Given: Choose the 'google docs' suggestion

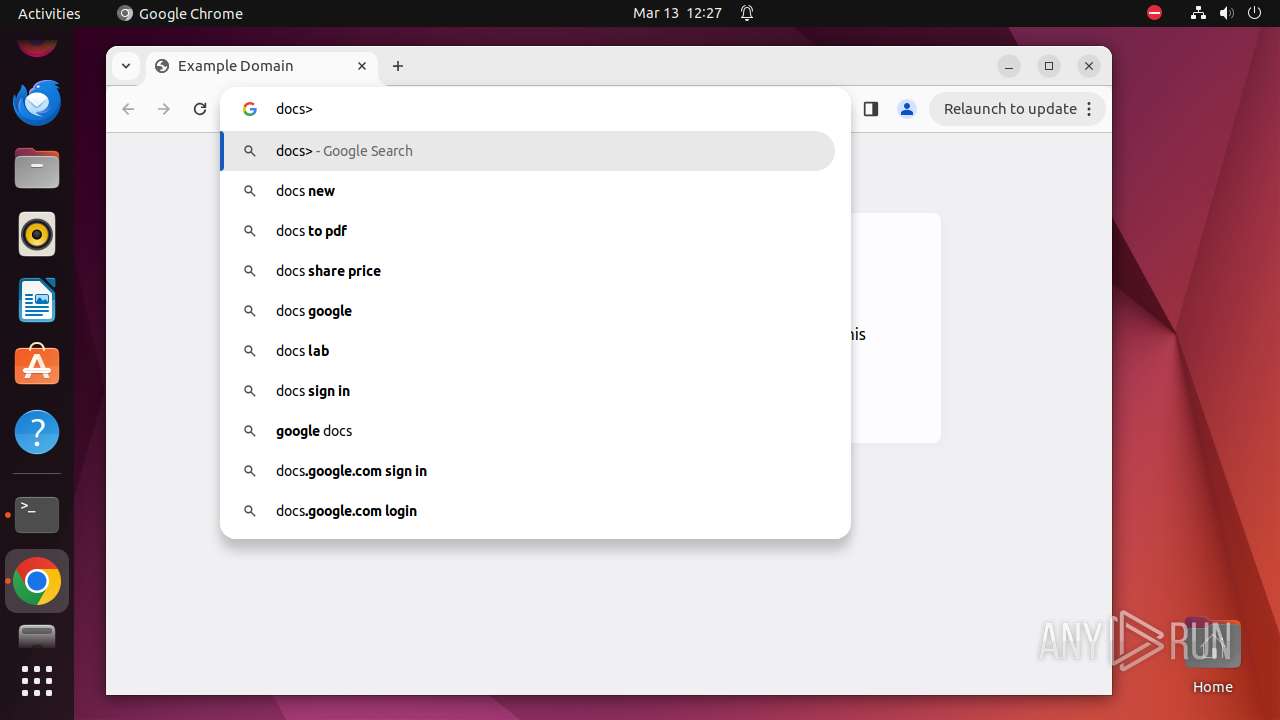Looking at the screenshot, I should point(528,431).
